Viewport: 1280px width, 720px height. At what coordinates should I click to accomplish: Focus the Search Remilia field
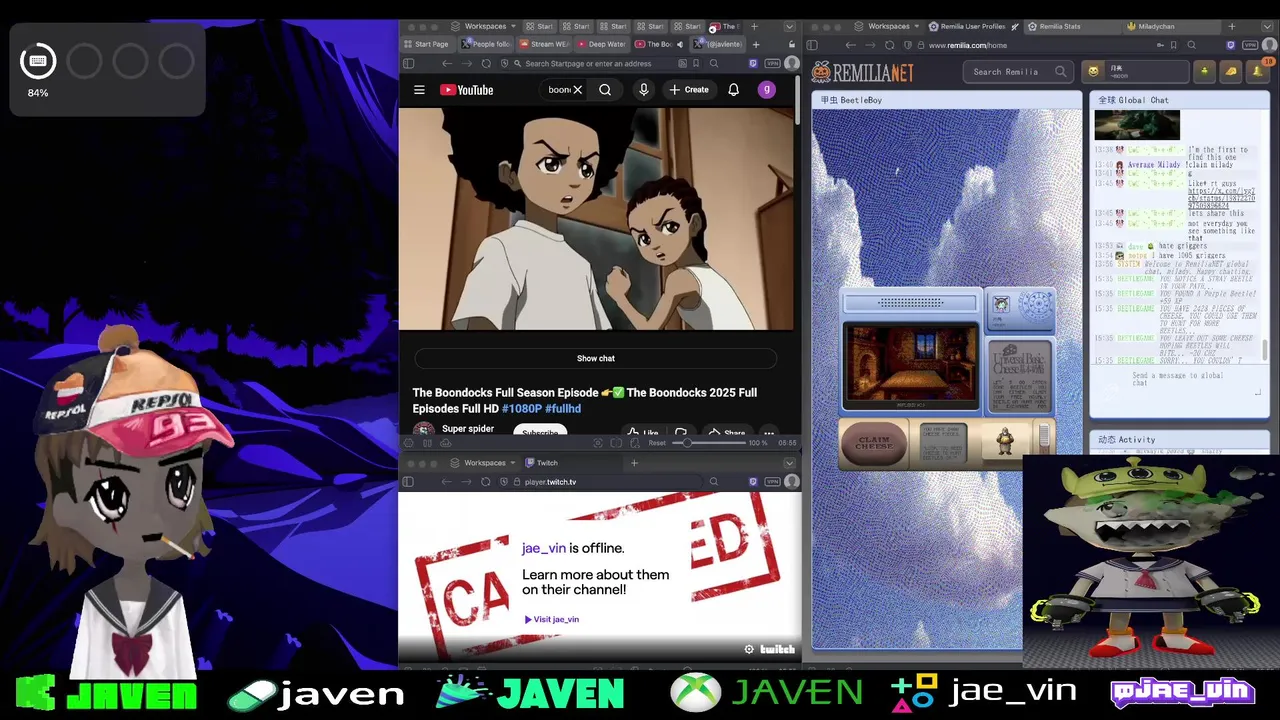point(1020,72)
